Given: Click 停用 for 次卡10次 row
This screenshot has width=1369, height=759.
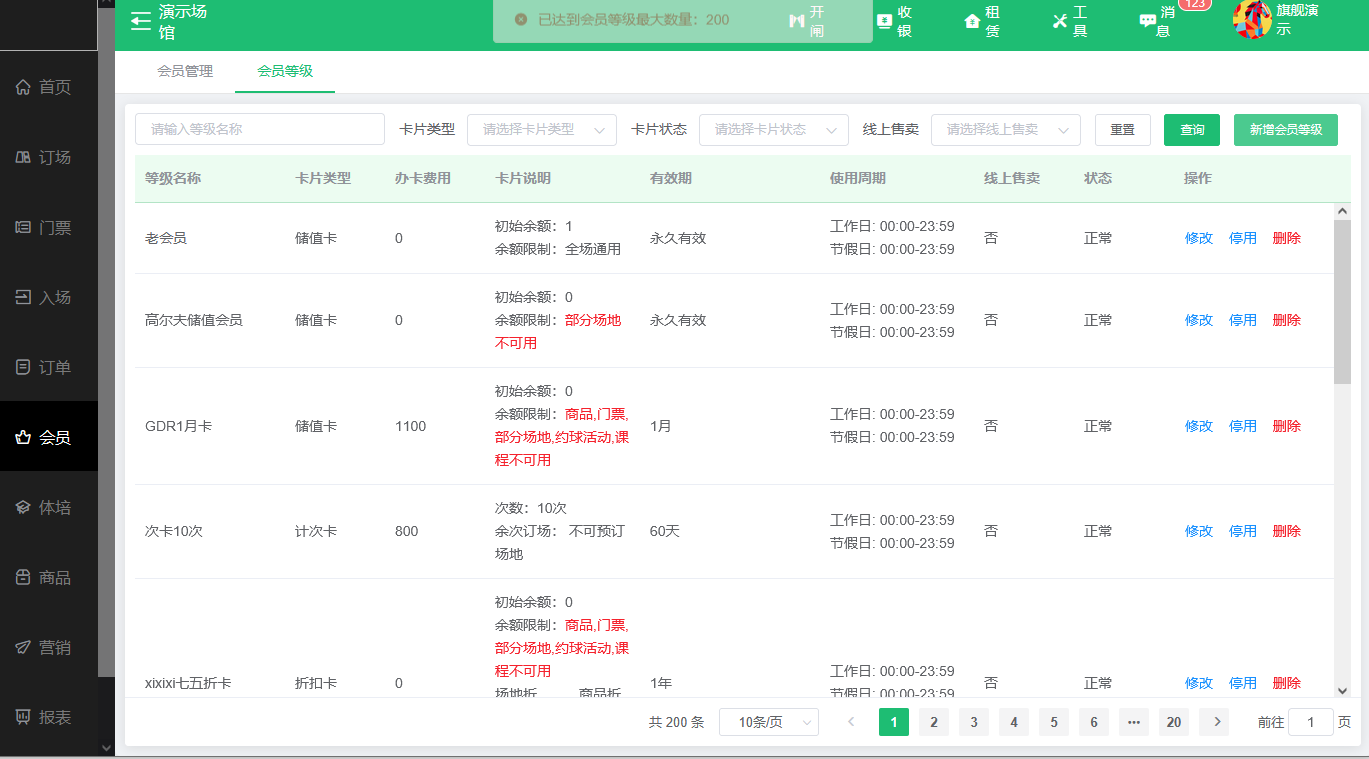Looking at the screenshot, I should [1243, 531].
